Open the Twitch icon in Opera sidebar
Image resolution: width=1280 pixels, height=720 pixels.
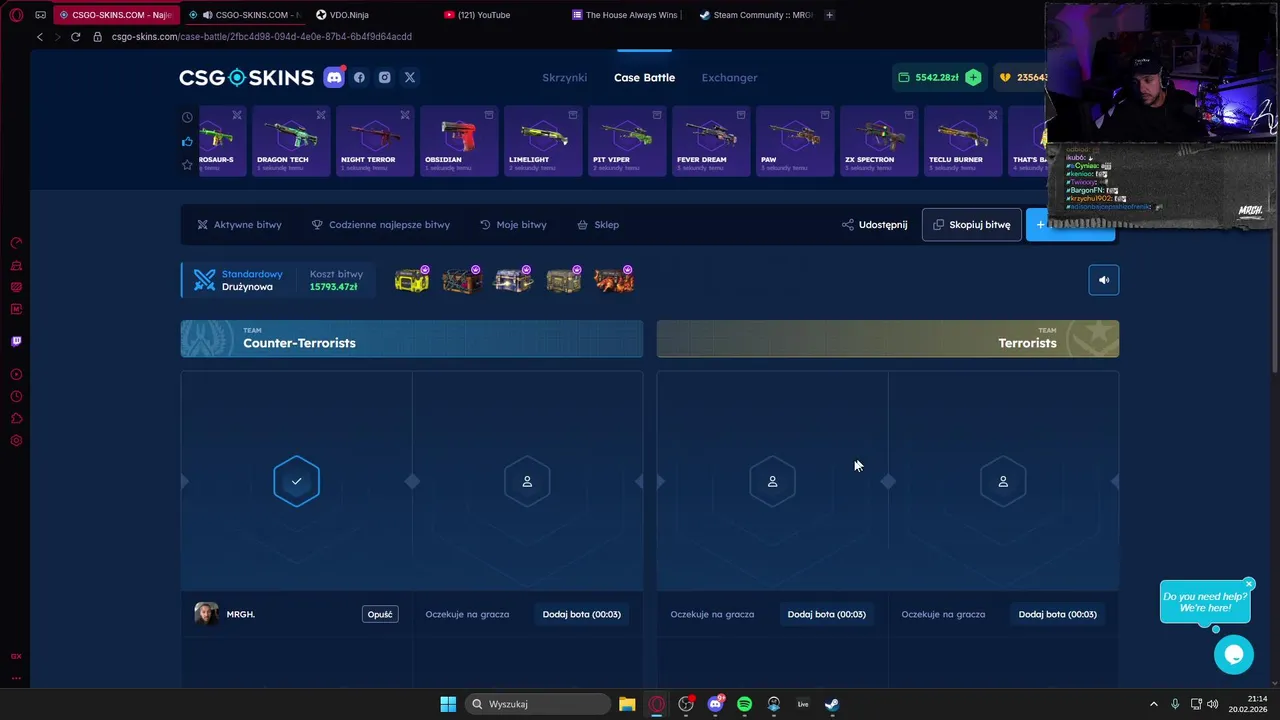16,341
